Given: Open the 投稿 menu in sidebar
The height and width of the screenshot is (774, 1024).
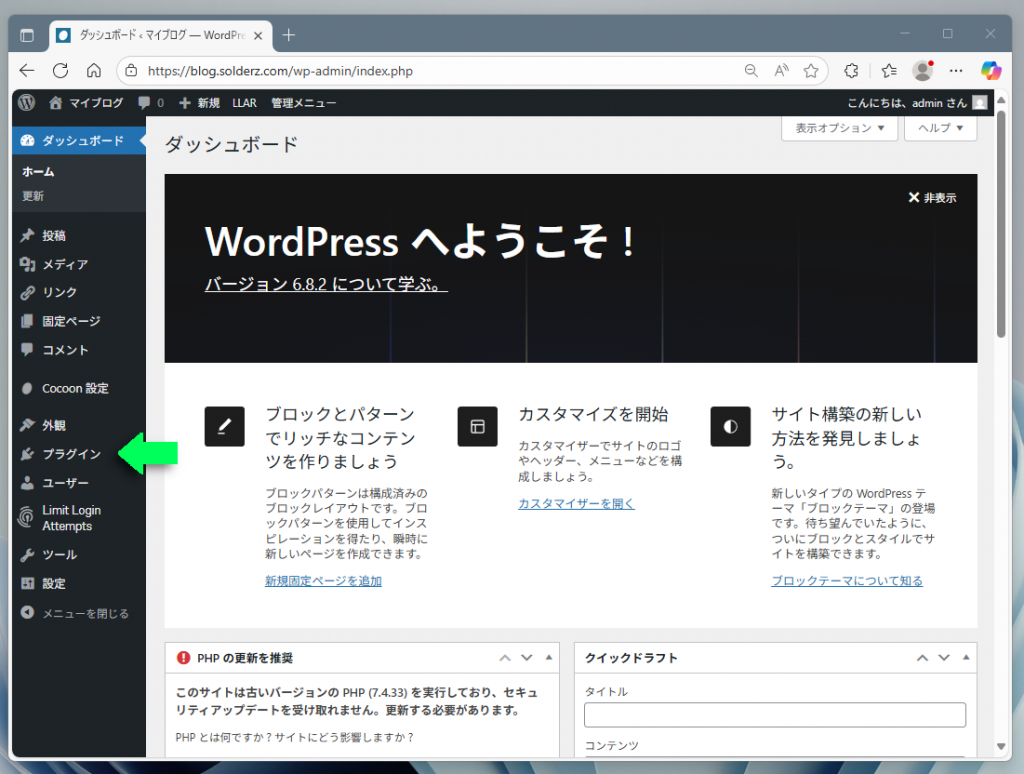Looking at the screenshot, I should 54,236.
